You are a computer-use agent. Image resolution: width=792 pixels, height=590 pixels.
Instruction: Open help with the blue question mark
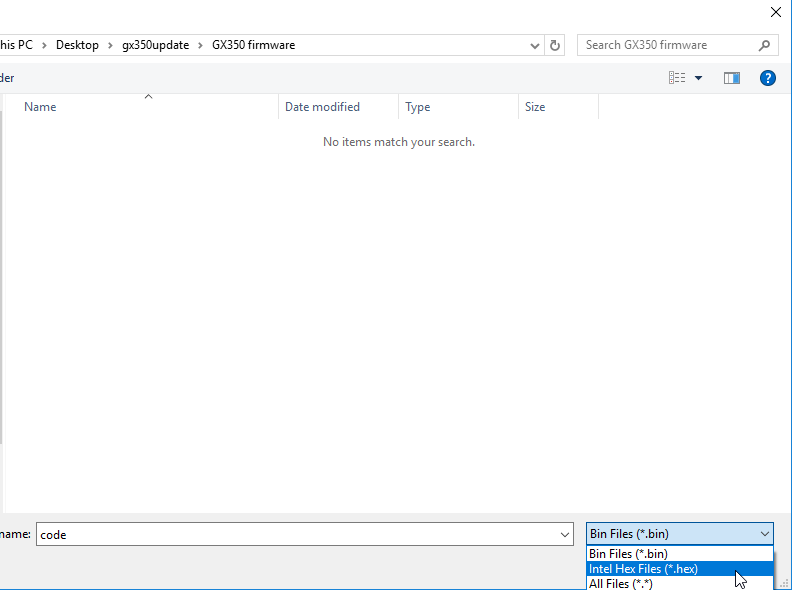[768, 78]
